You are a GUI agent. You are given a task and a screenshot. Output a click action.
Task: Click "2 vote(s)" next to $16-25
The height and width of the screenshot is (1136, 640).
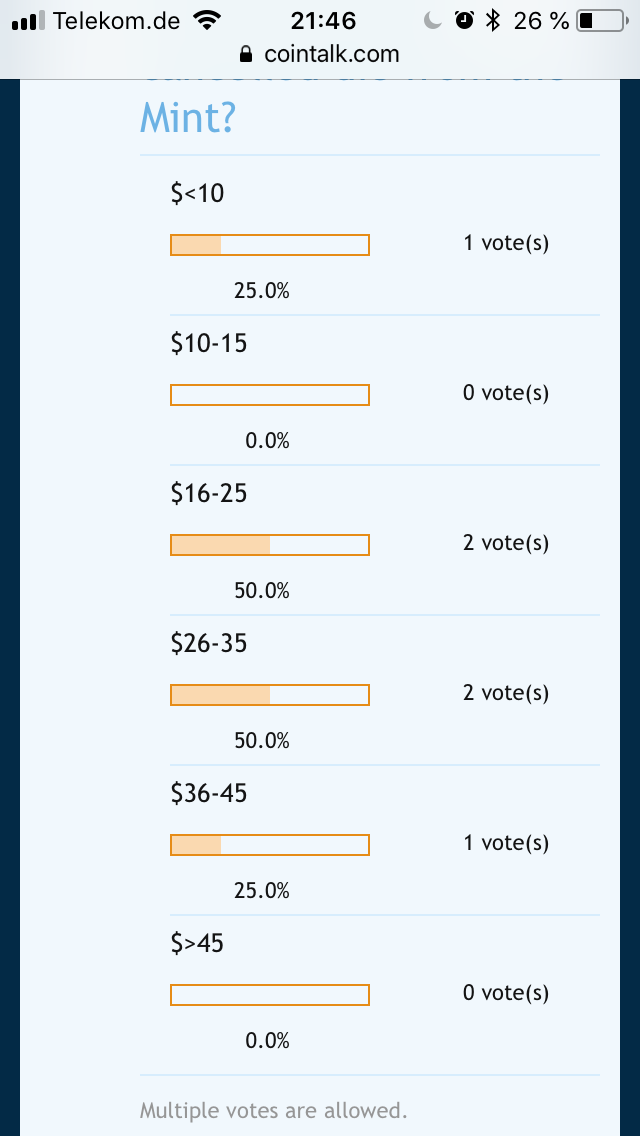(x=505, y=544)
